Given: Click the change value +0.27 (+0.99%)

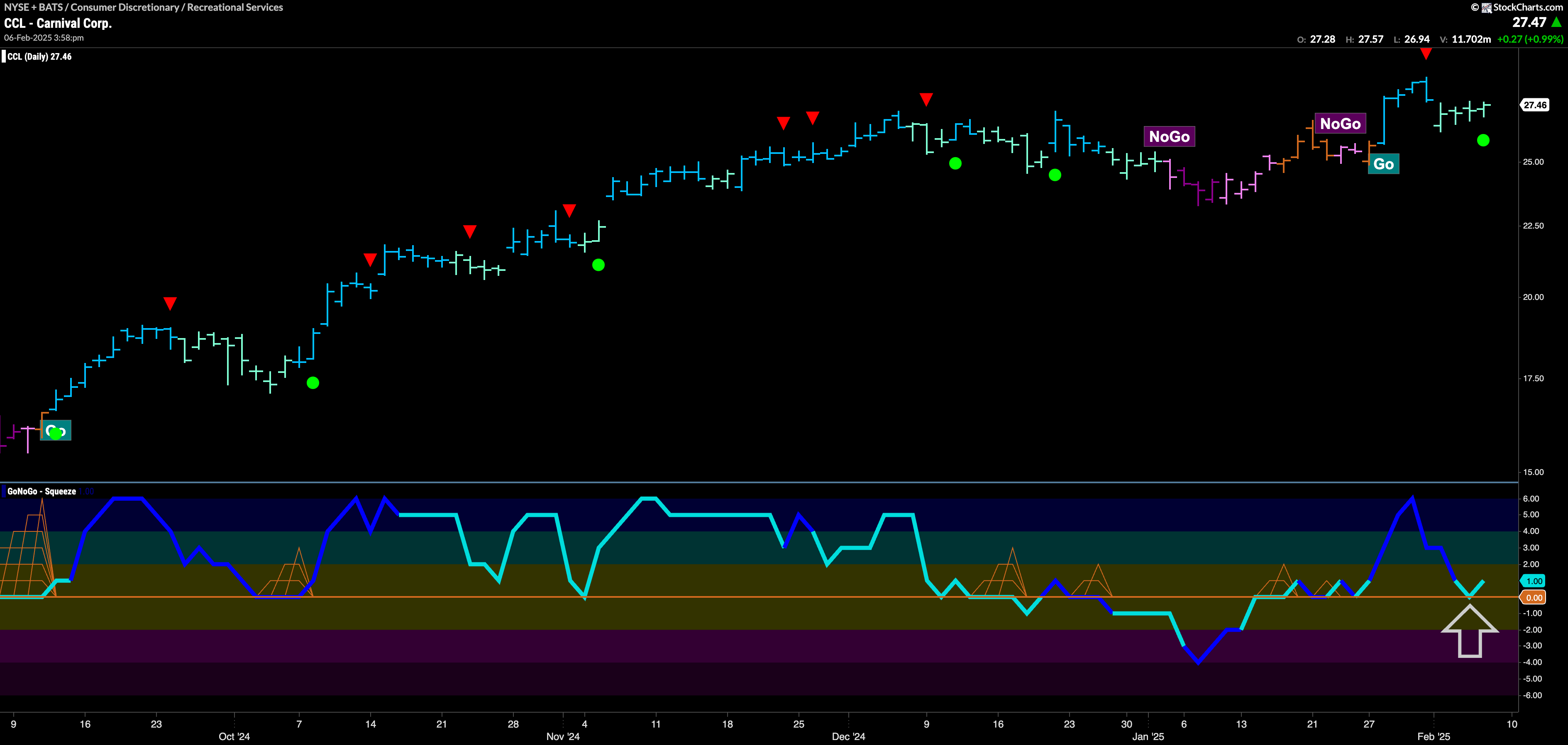Looking at the screenshot, I should pos(1530,39).
